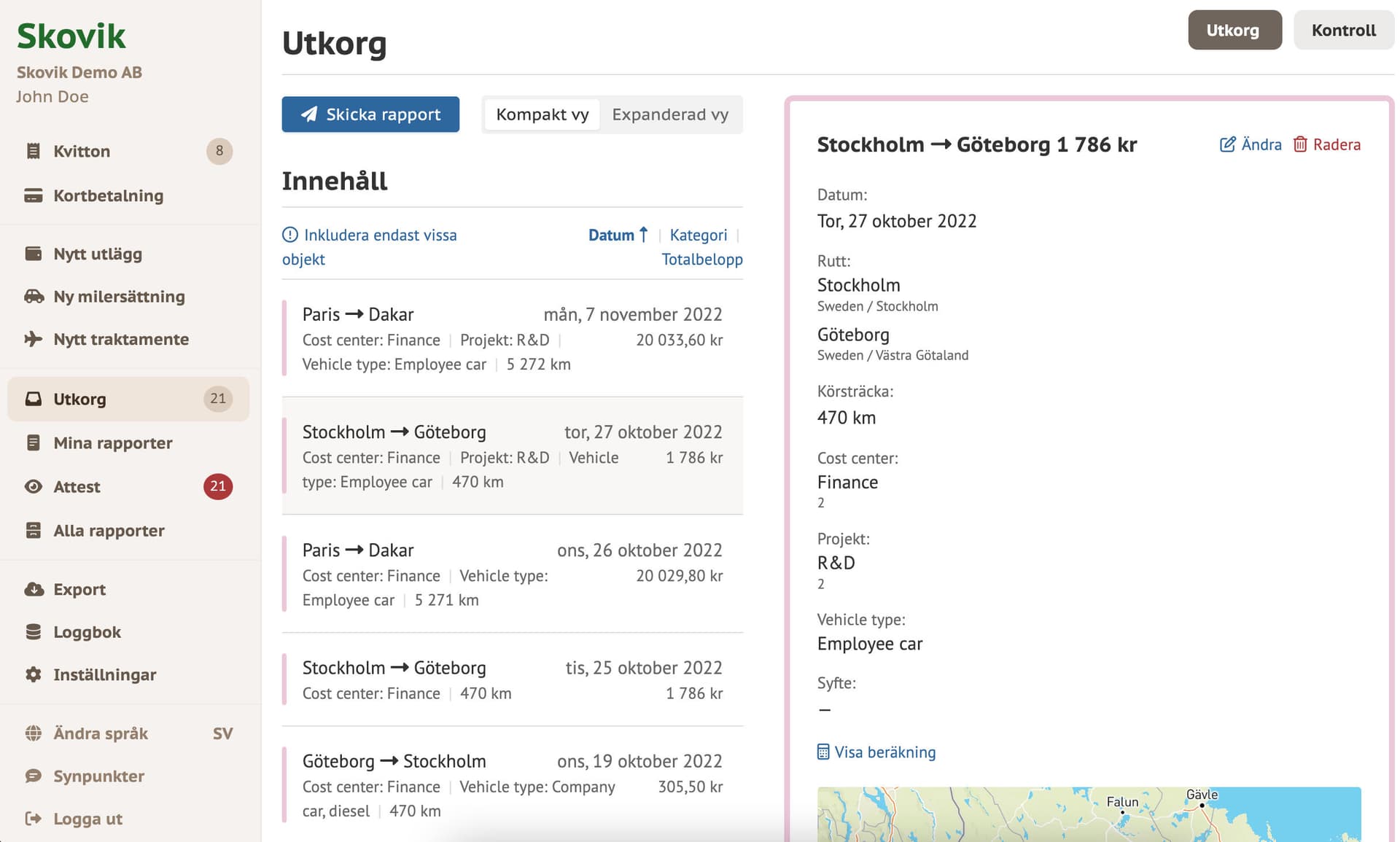1400x842 pixels.
Task: Click the Ändra språk globe icon
Action: coord(33,733)
